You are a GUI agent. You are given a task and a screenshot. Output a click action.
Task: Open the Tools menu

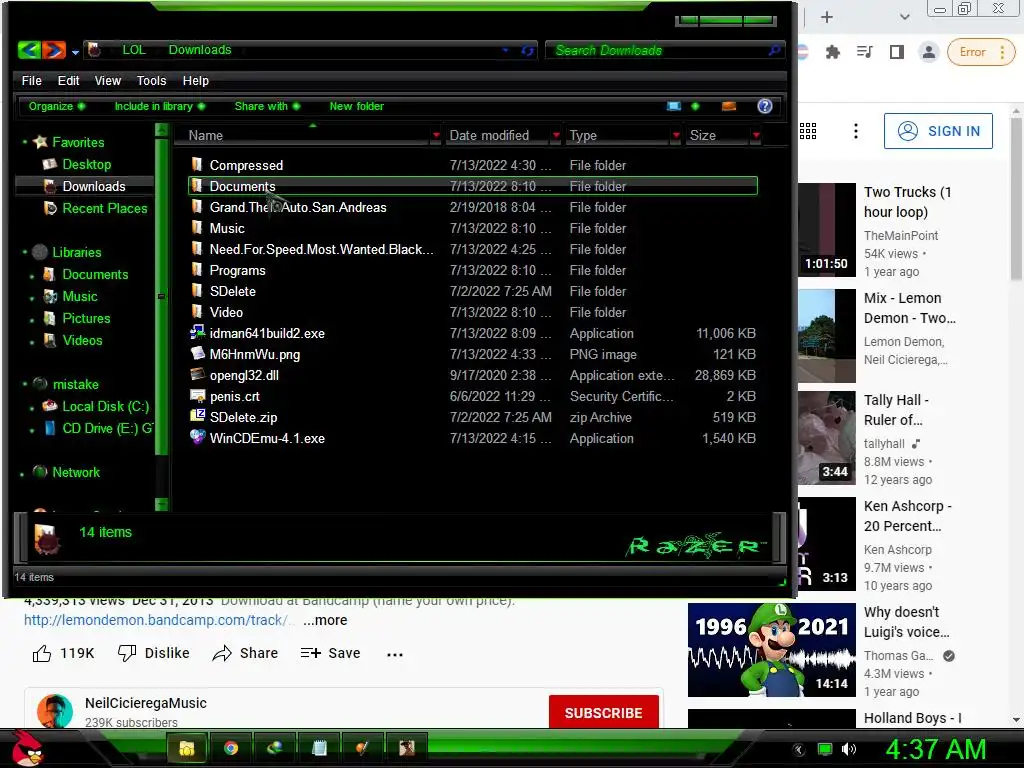point(152,80)
